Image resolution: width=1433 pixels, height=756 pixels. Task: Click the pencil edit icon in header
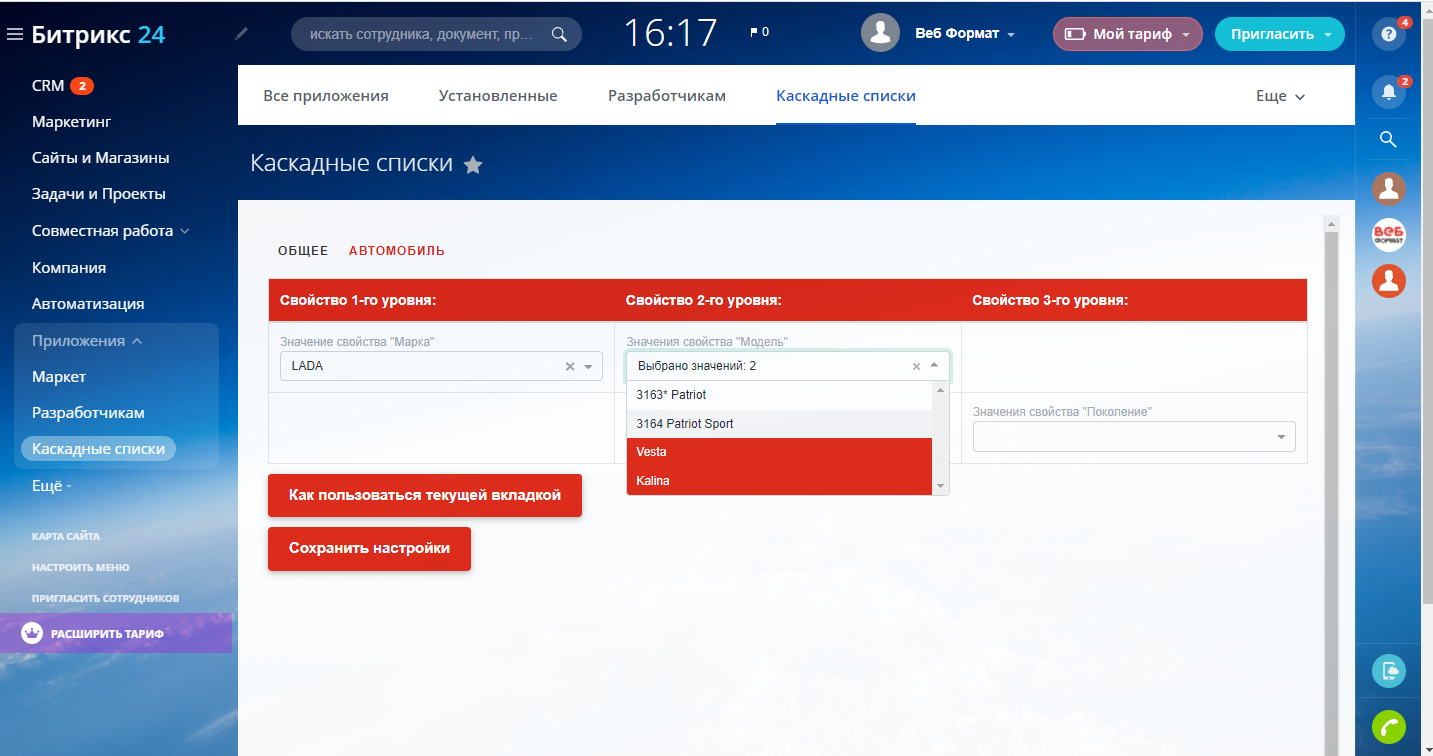[x=241, y=34]
